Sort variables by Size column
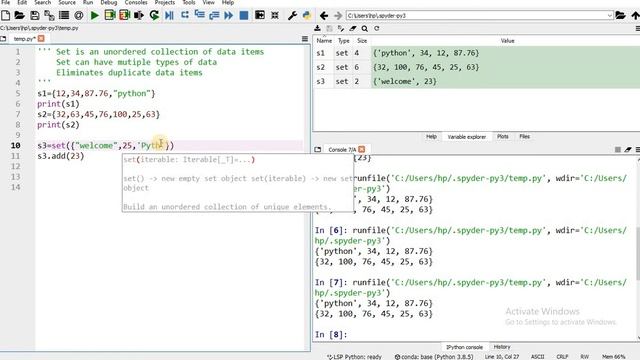Image resolution: width=640 pixels, height=360 pixels. point(362,41)
